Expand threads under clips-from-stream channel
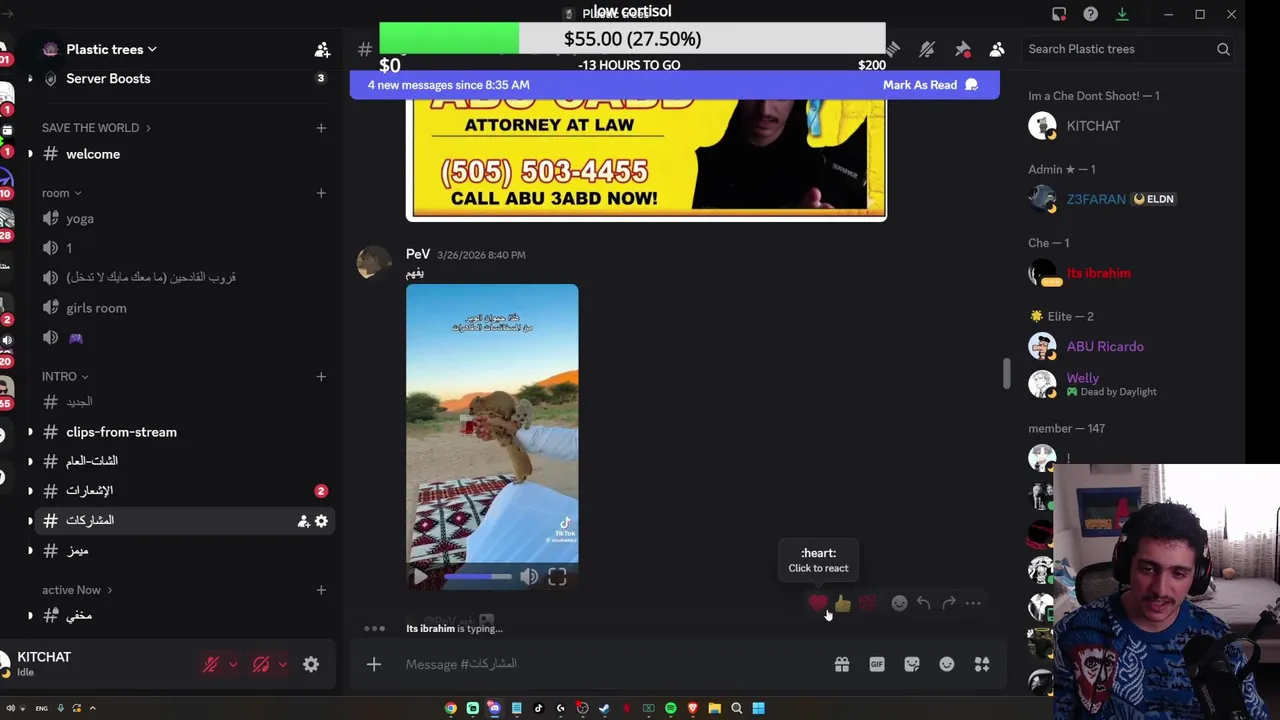Image resolution: width=1280 pixels, height=720 pixels. coord(30,432)
